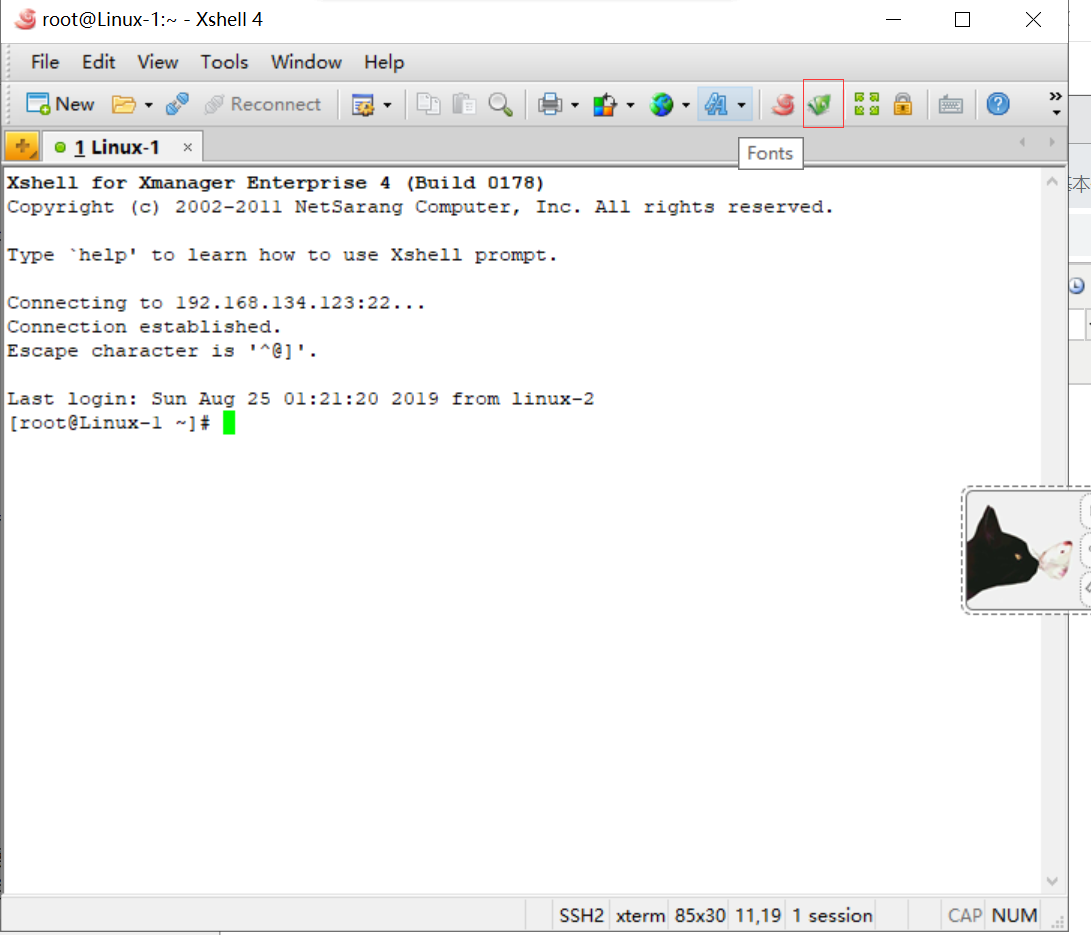Open the Edit menu
The width and height of the screenshot is (1091, 935).
99,62
